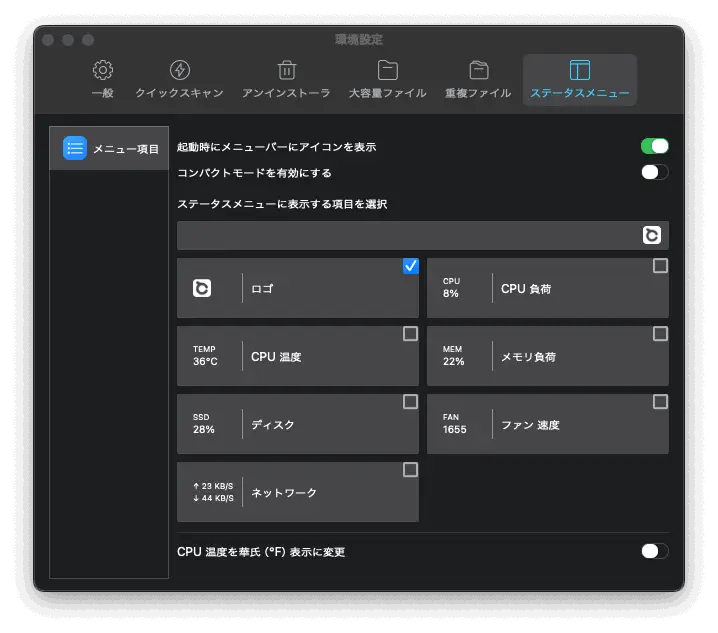The image size is (718, 633).
Task: Check the CPU 負荷 checkbox
Action: pos(660,266)
